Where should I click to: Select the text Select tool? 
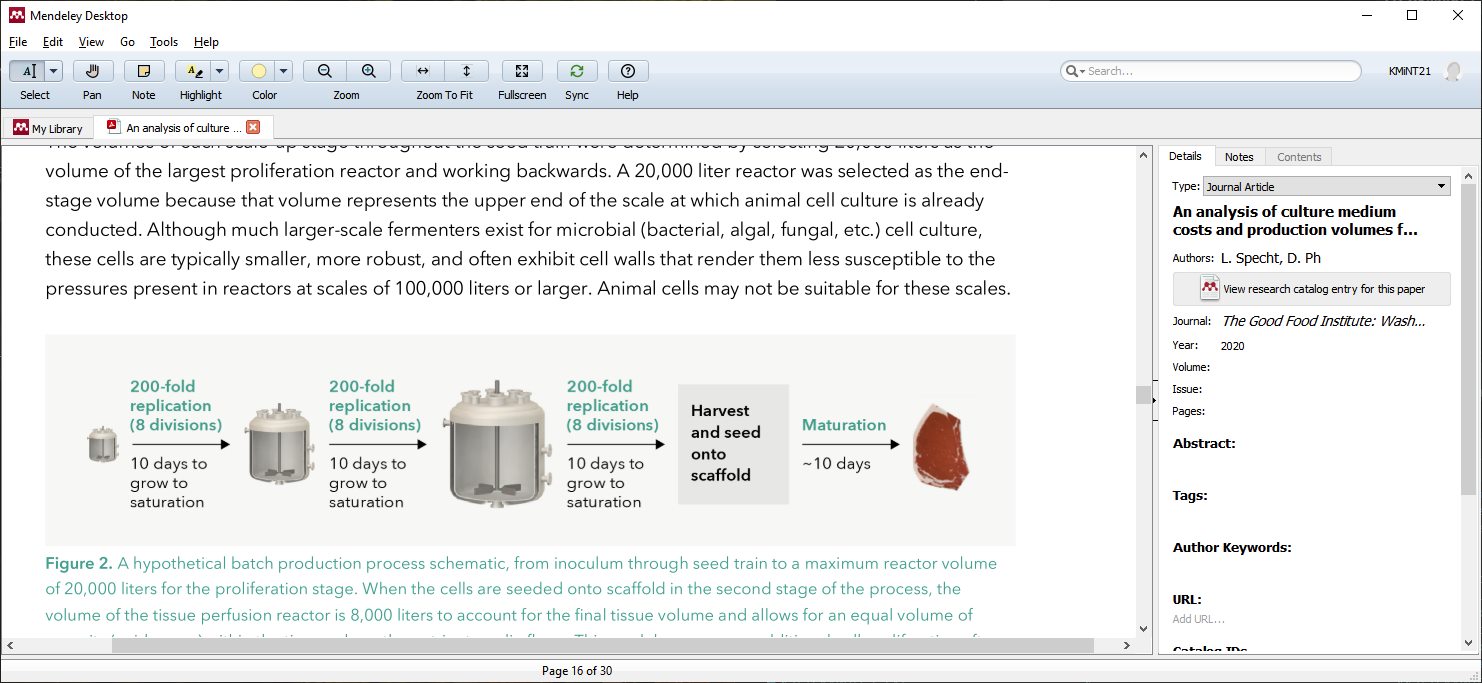(28, 71)
